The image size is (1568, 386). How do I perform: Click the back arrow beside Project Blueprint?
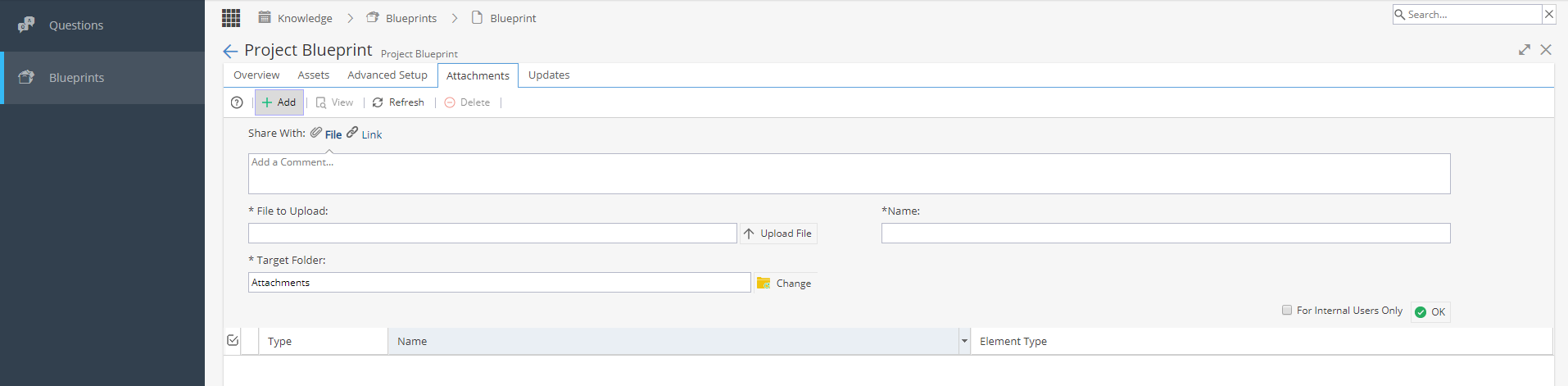point(230,52)
